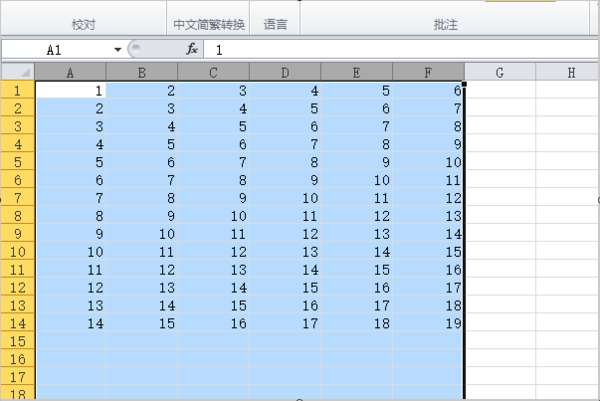The image size is (600, 401).
Task: Click cell F1 containing 6
Action: pos(428,90)
